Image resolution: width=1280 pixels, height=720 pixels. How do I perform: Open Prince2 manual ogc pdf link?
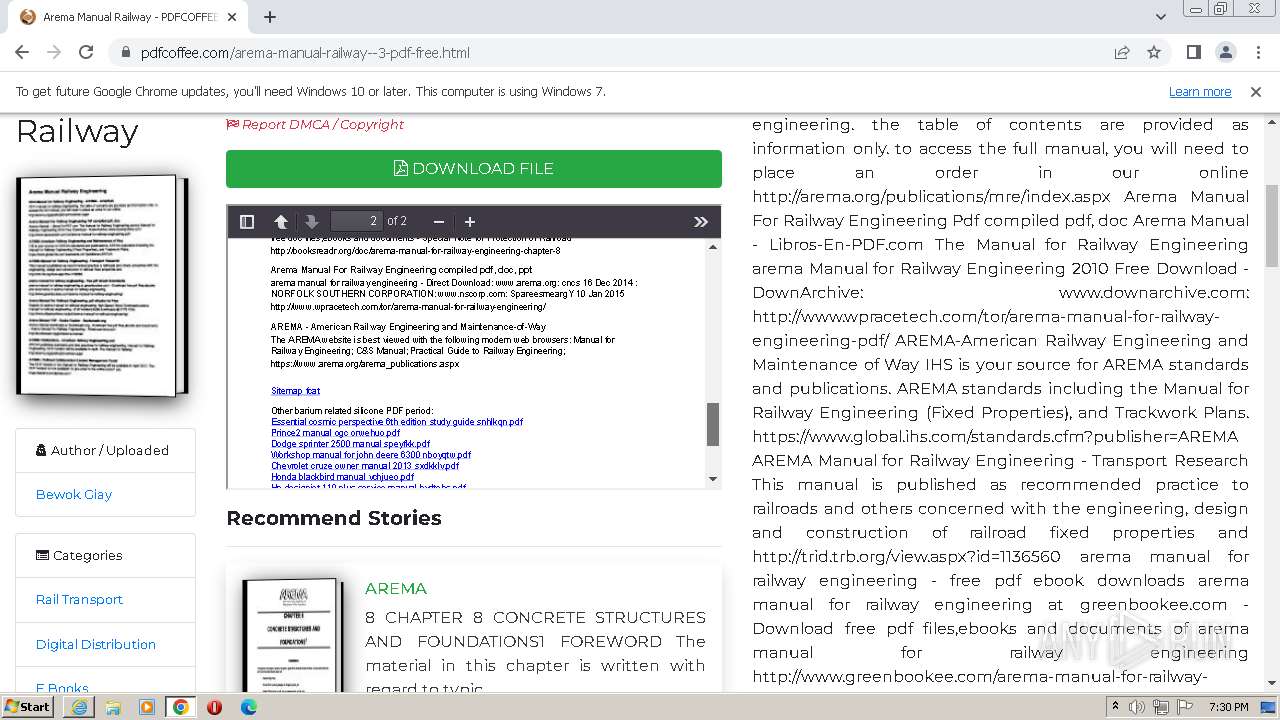pos(335,433)
